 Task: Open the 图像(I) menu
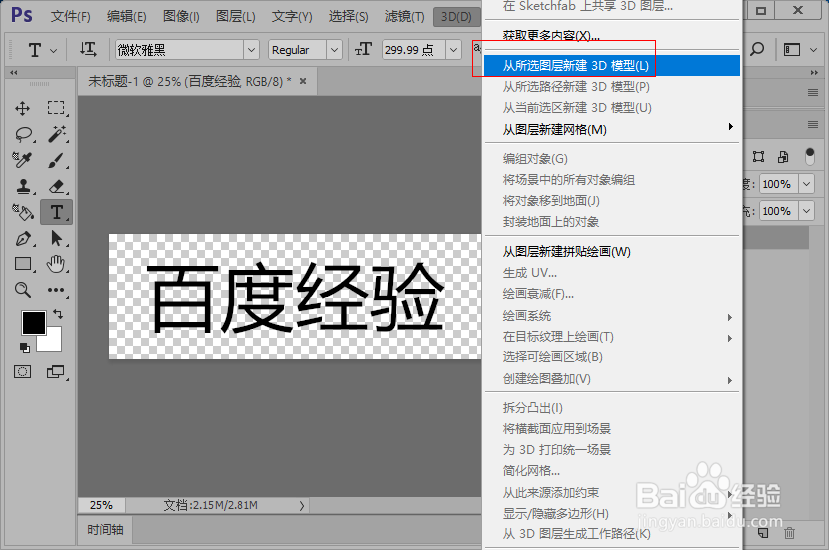pyautogui.click(x=181, y=17)
